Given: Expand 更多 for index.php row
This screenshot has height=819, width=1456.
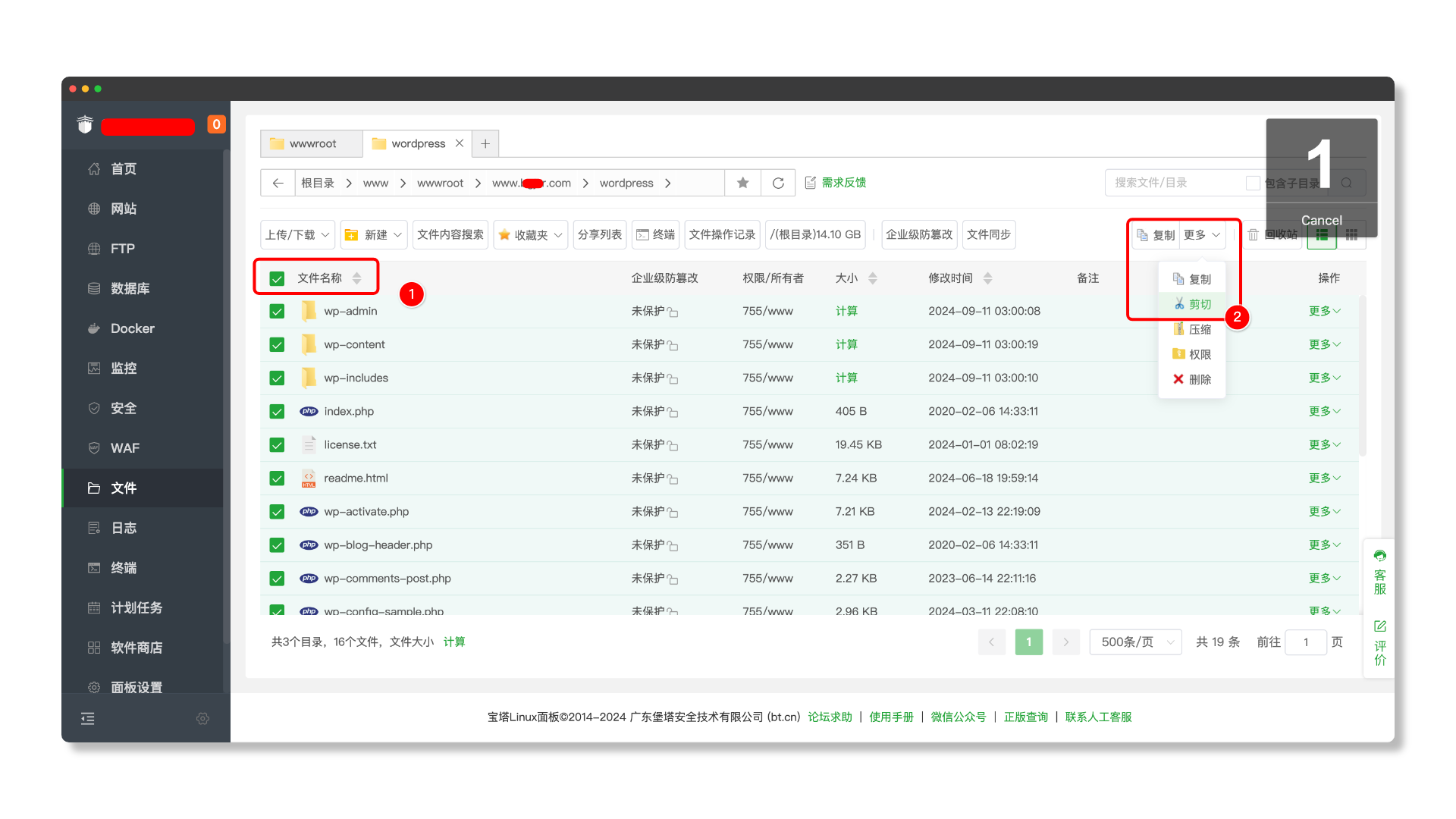Looking at the screenshot, I should tap(1324, 411).
